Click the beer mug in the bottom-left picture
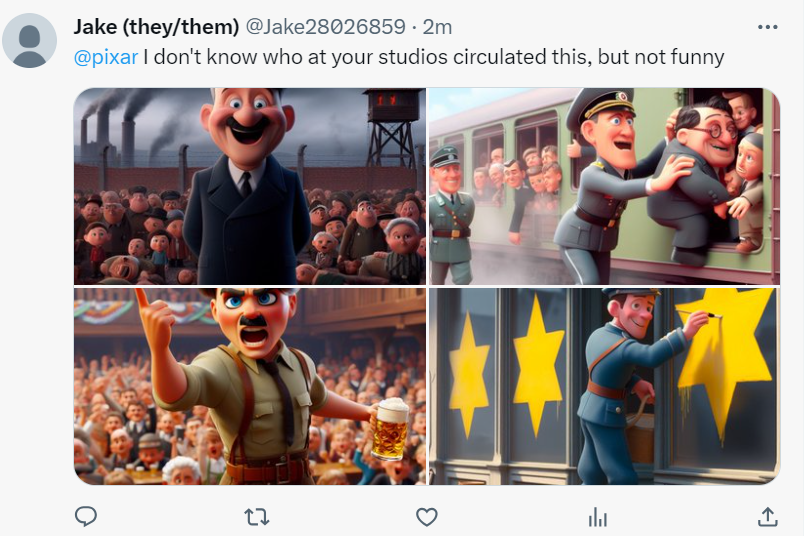The height and width of the screenshot is (536, 809). [389, 428]
